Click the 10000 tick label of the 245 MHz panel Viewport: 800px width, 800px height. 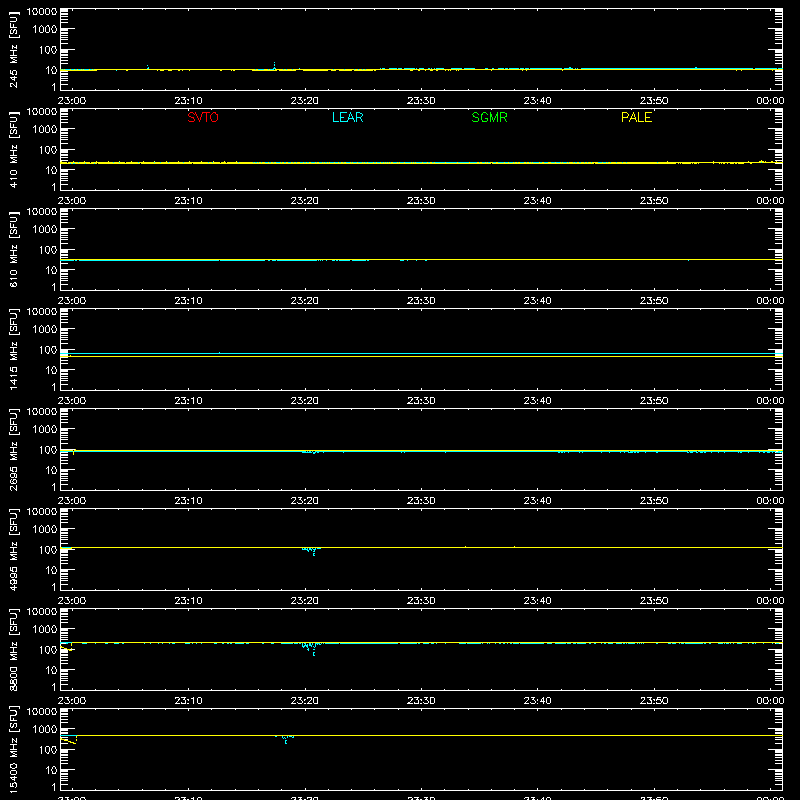[x=42, y=12]
